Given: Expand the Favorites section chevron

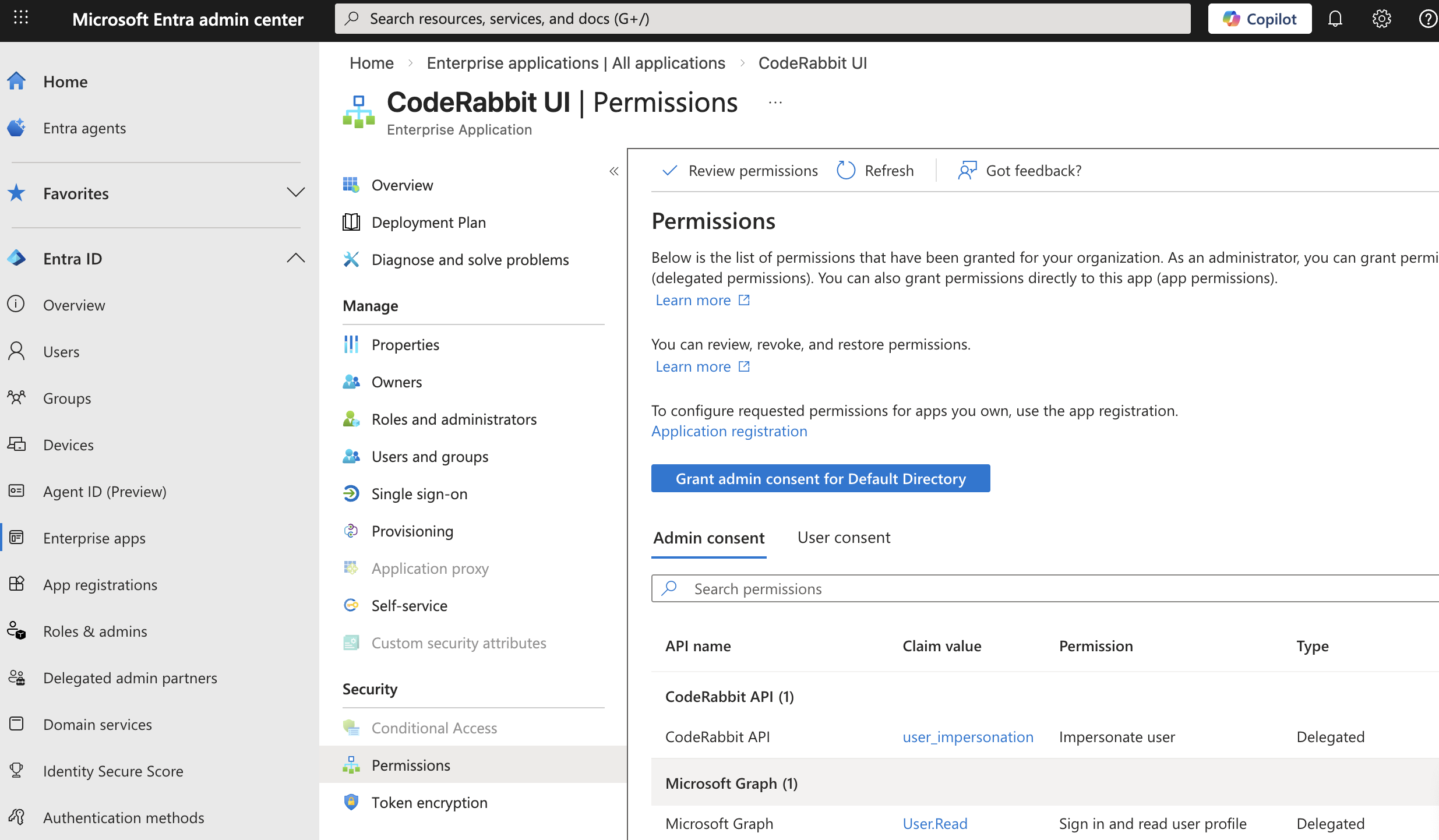Looking at the screenshot, I should click(x=296, y=192).
